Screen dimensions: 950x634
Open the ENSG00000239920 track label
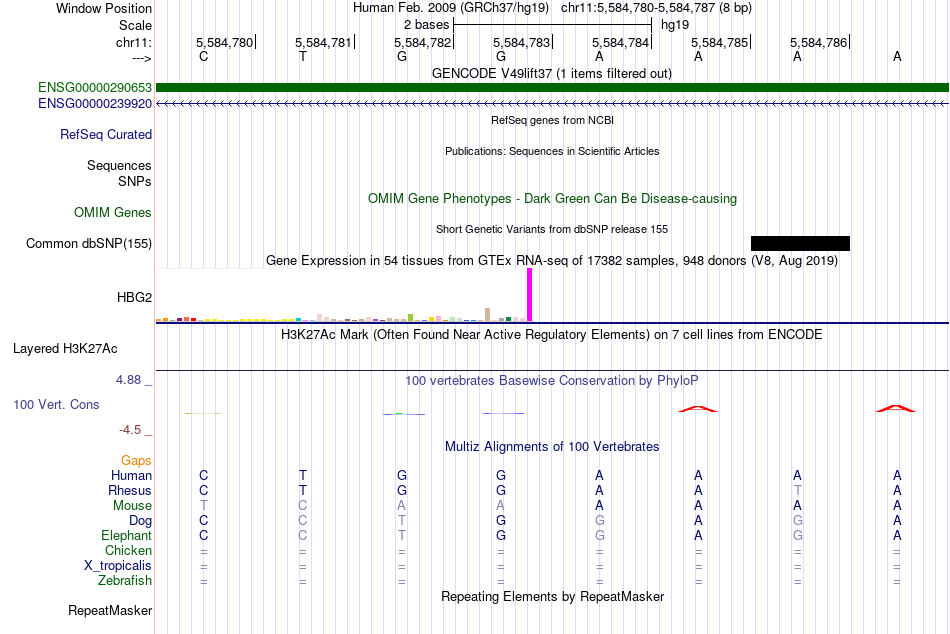pos(95,104)
